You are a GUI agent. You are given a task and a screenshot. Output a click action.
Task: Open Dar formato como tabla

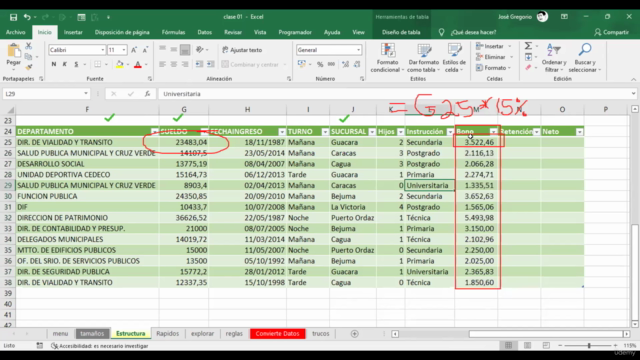tap(424, 58)
